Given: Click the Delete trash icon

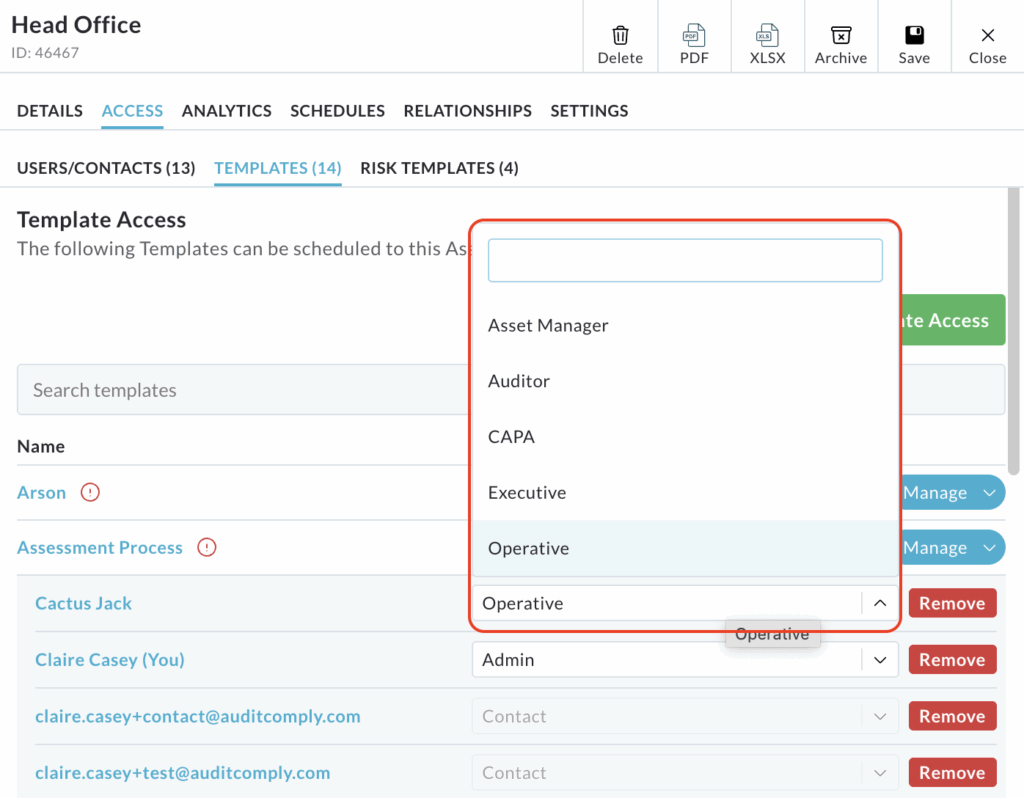Looking at the screenshot, I should click(620, 37).
